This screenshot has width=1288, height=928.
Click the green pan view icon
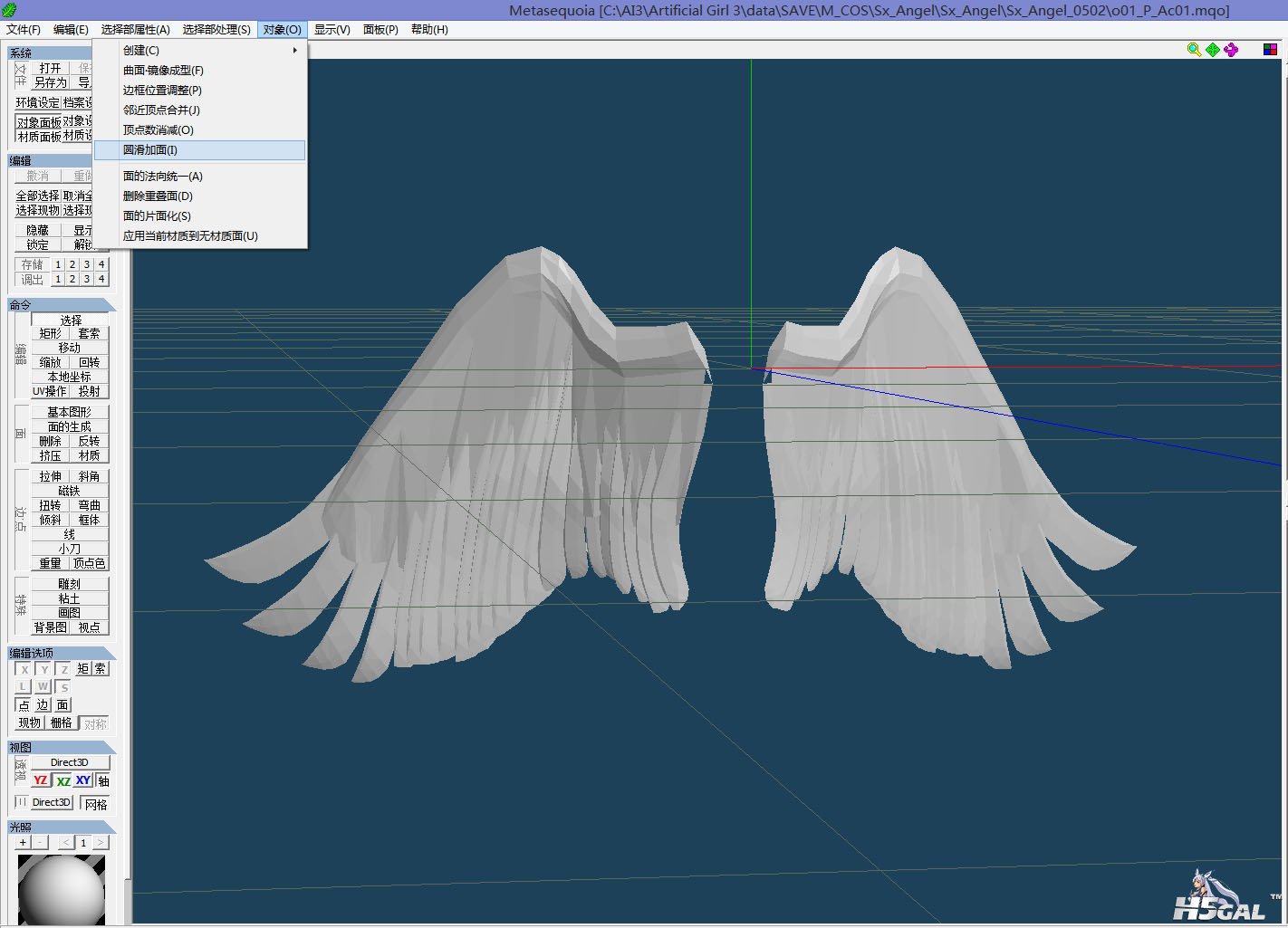[1212, 50]
